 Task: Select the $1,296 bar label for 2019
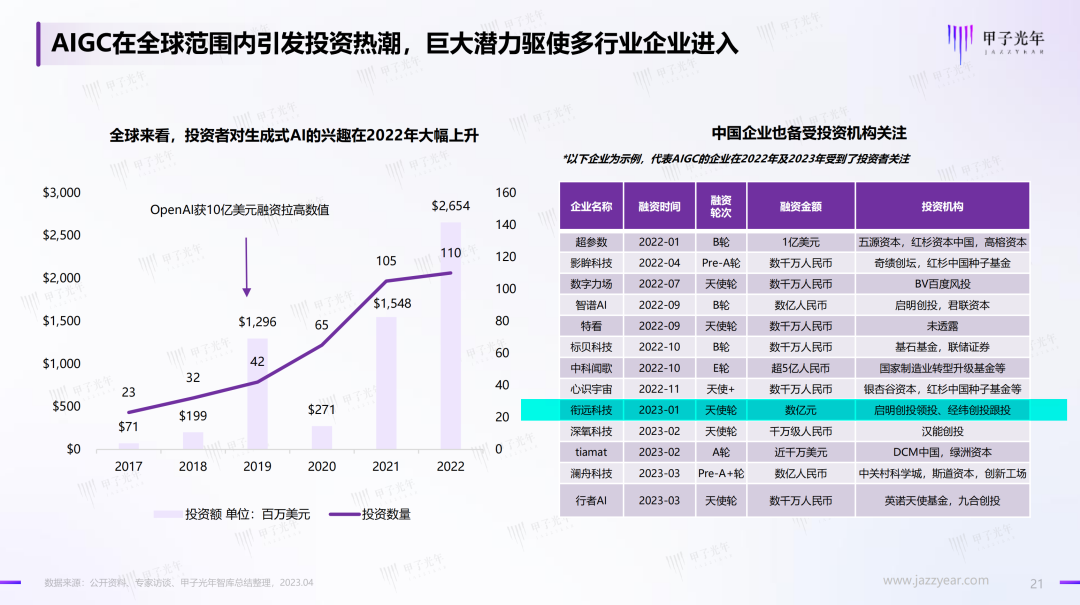(x=257, y=322)
